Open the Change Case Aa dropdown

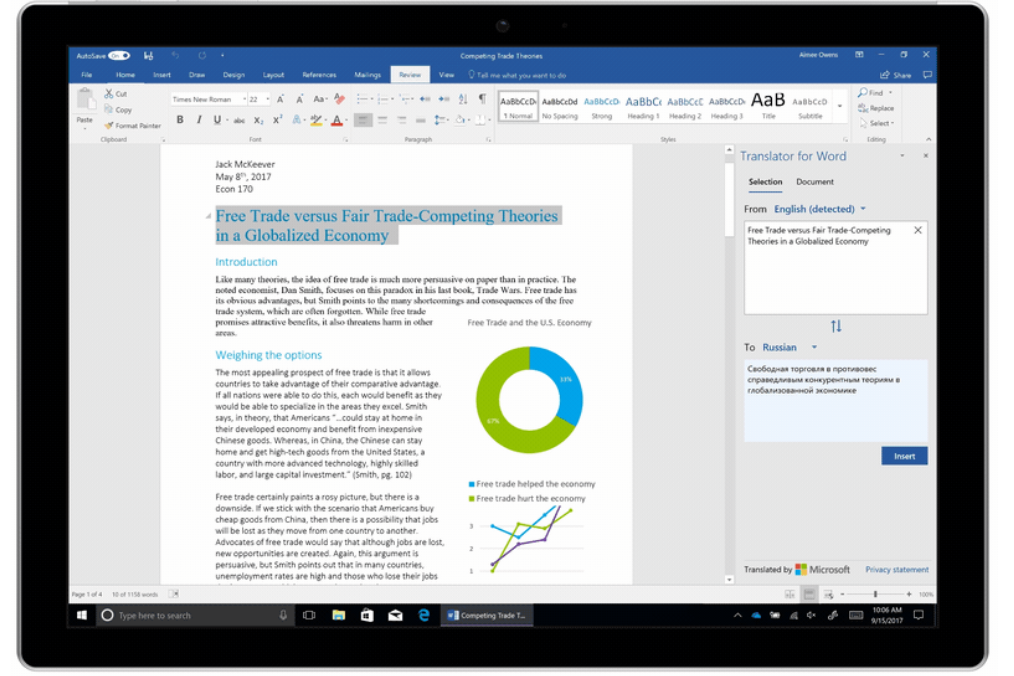pyautogui.click(x=320, y=99)
